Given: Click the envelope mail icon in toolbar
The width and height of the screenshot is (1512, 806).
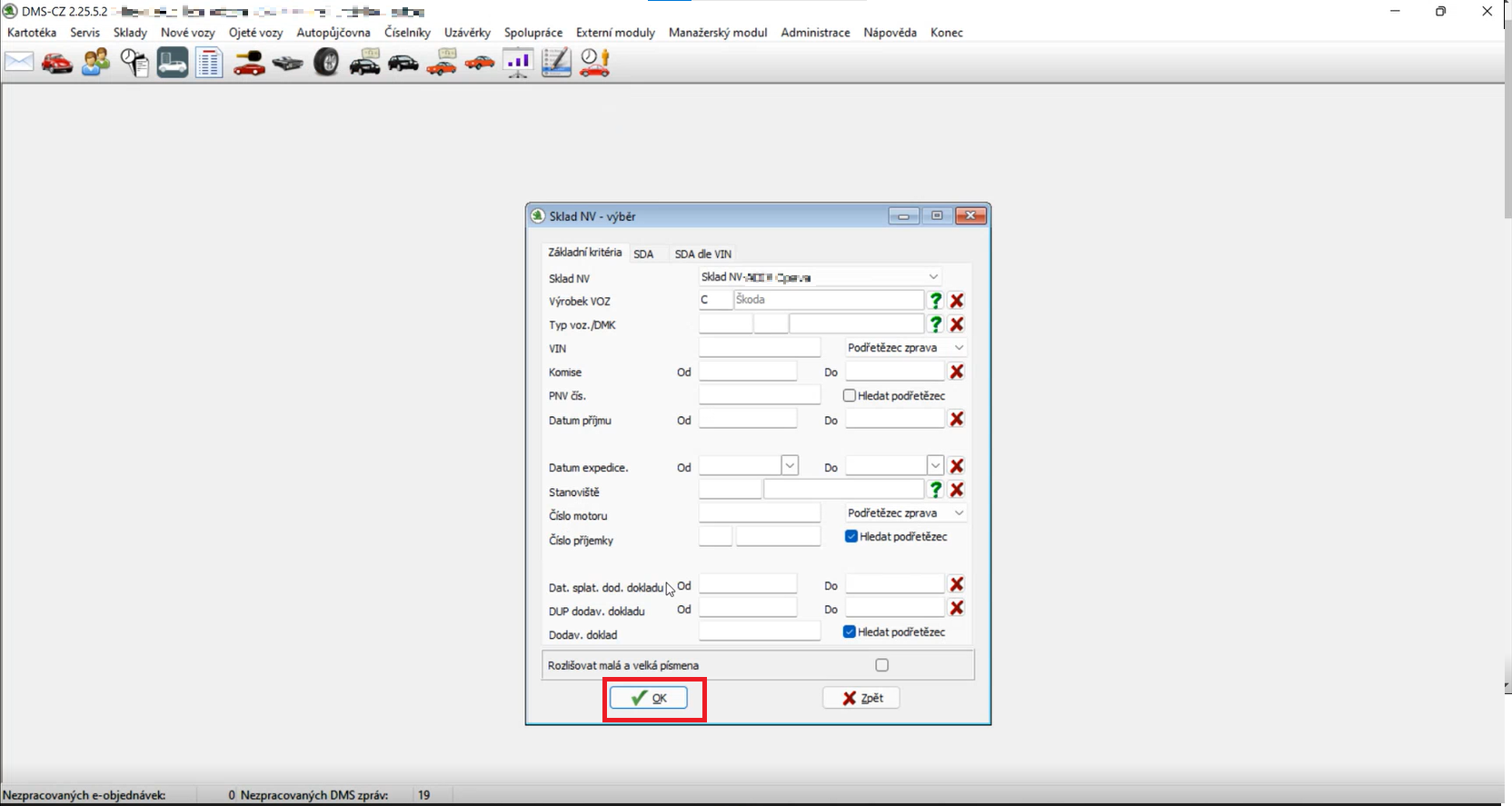Looking at the screenshot, I should click(x=19, y=62).
